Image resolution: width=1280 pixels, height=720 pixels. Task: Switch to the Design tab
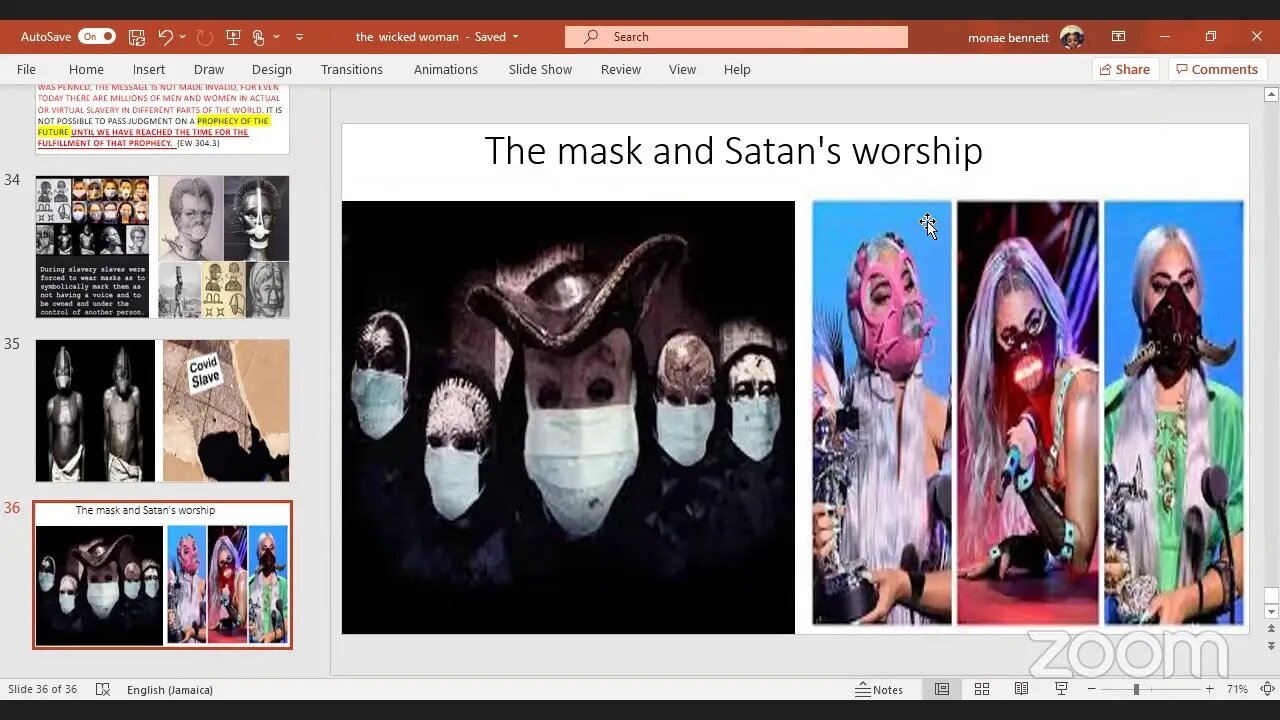[272, 69]
